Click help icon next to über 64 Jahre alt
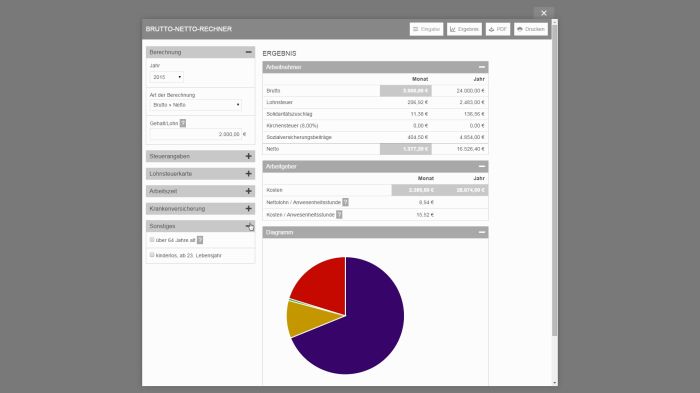700x393 pixels. coord(200,240)
